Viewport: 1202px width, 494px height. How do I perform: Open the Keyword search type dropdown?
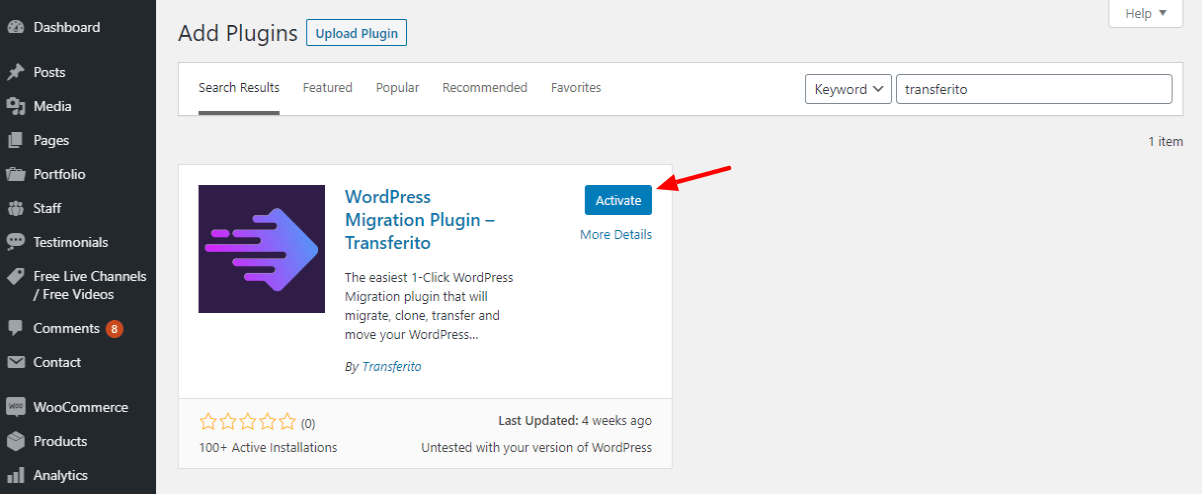(848, 89)
